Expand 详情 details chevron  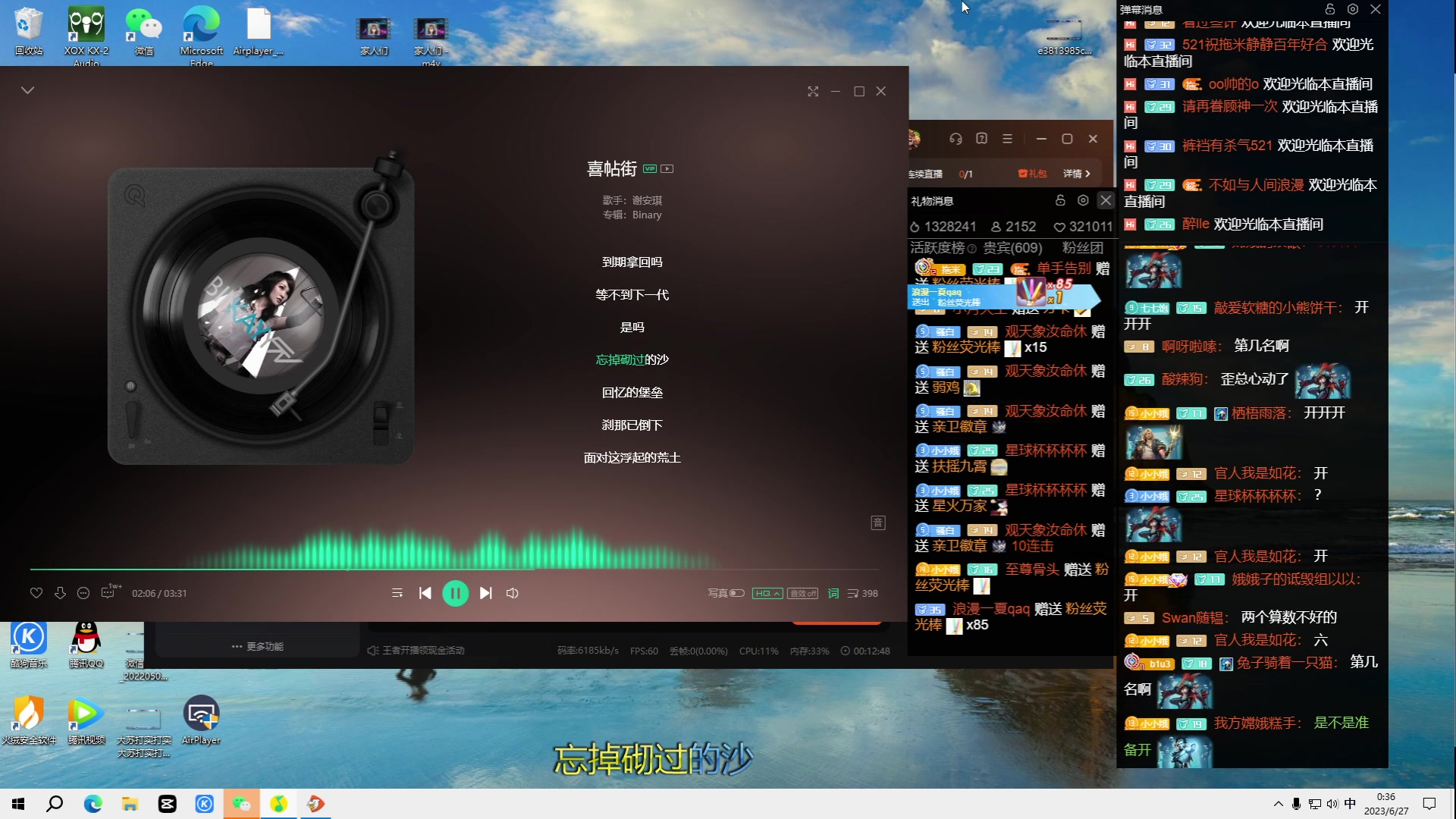(x=1077, y=174)
